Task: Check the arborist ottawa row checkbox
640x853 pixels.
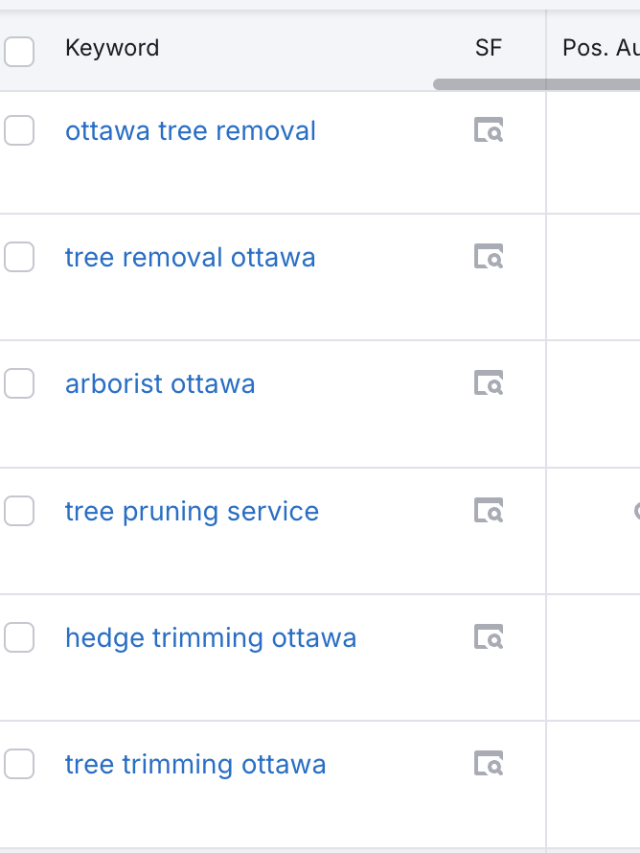Action: tap(19, 383)
